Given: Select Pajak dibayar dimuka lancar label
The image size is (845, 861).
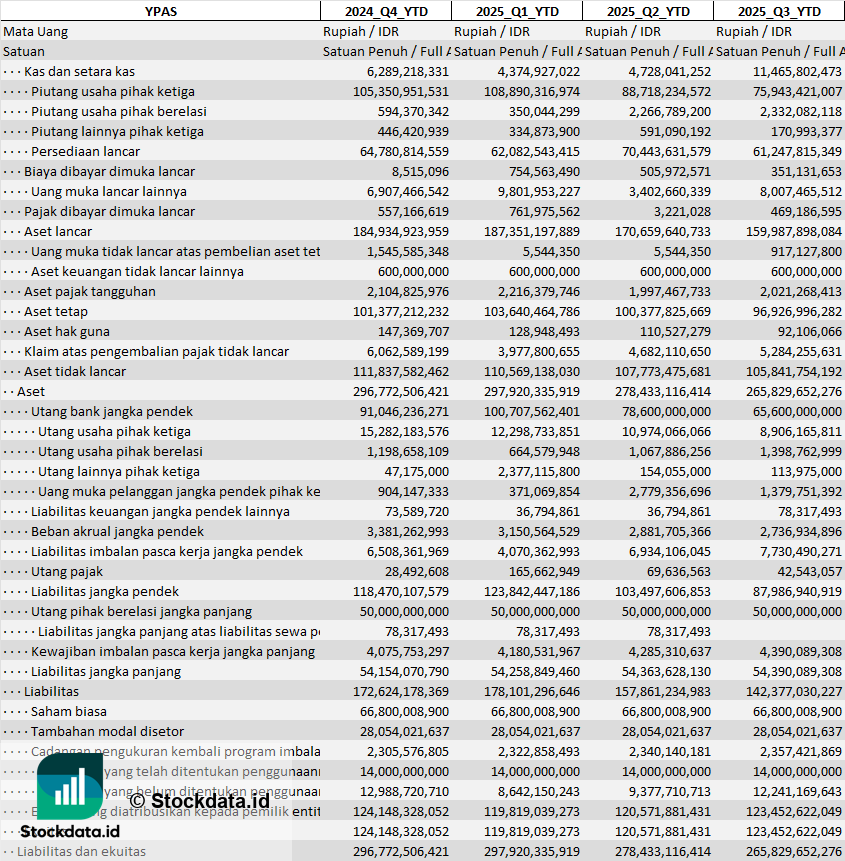Looking at the screenshot, I should [x=109, y=212].
